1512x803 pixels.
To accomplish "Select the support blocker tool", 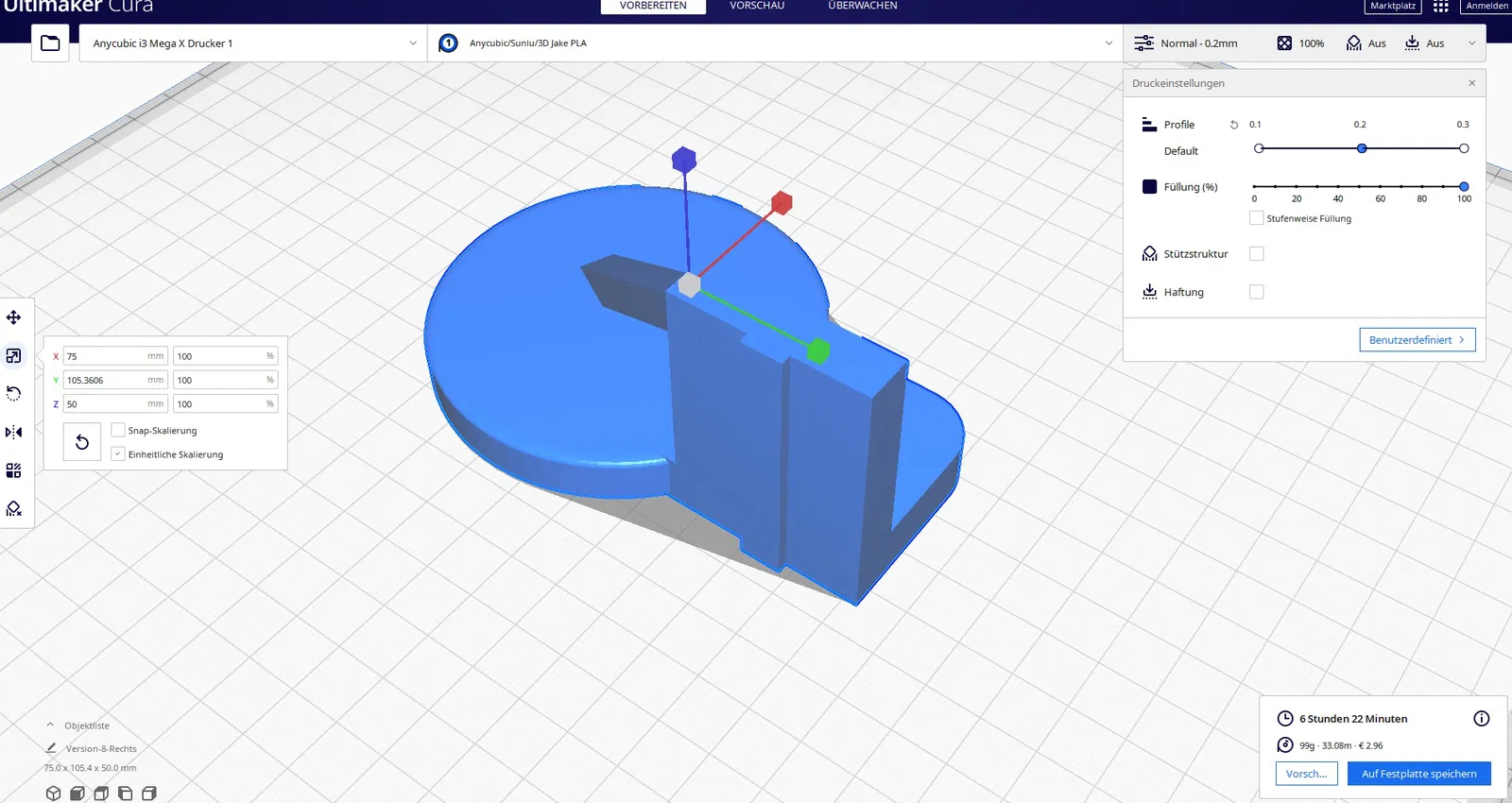I will [x=14, y=509].
